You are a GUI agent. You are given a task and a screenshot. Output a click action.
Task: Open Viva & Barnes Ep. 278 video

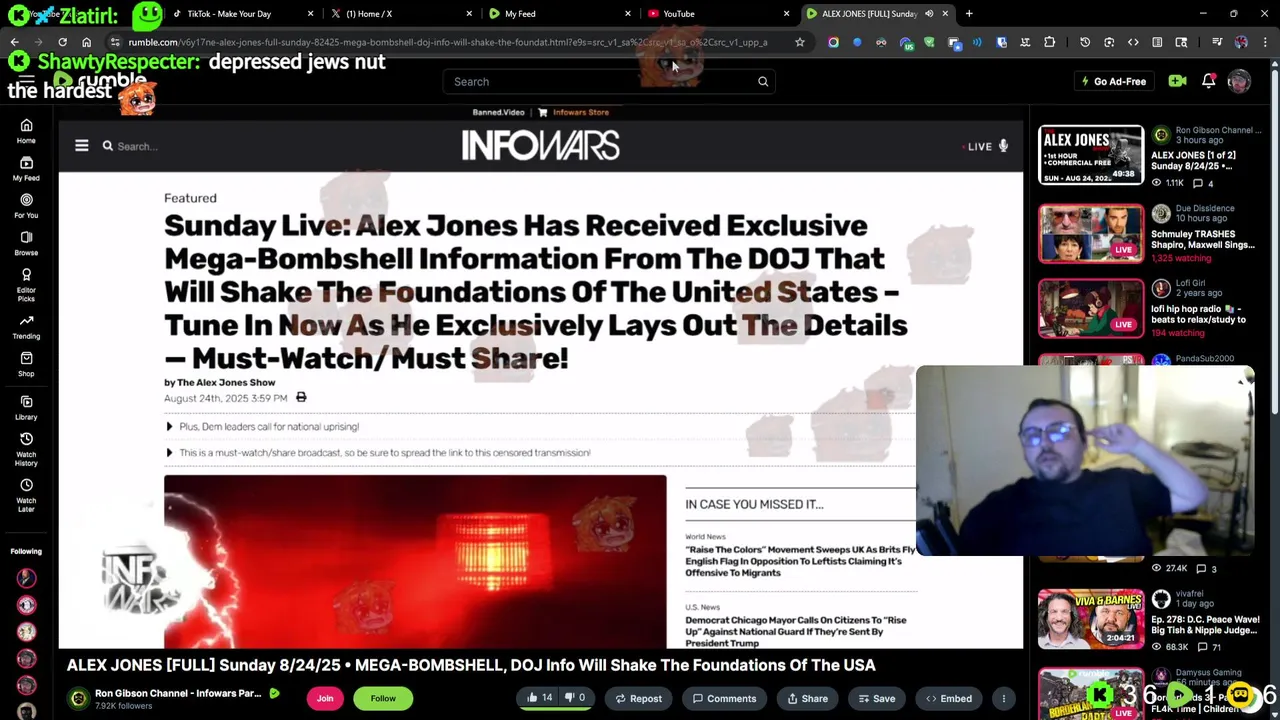(1091, 620)
